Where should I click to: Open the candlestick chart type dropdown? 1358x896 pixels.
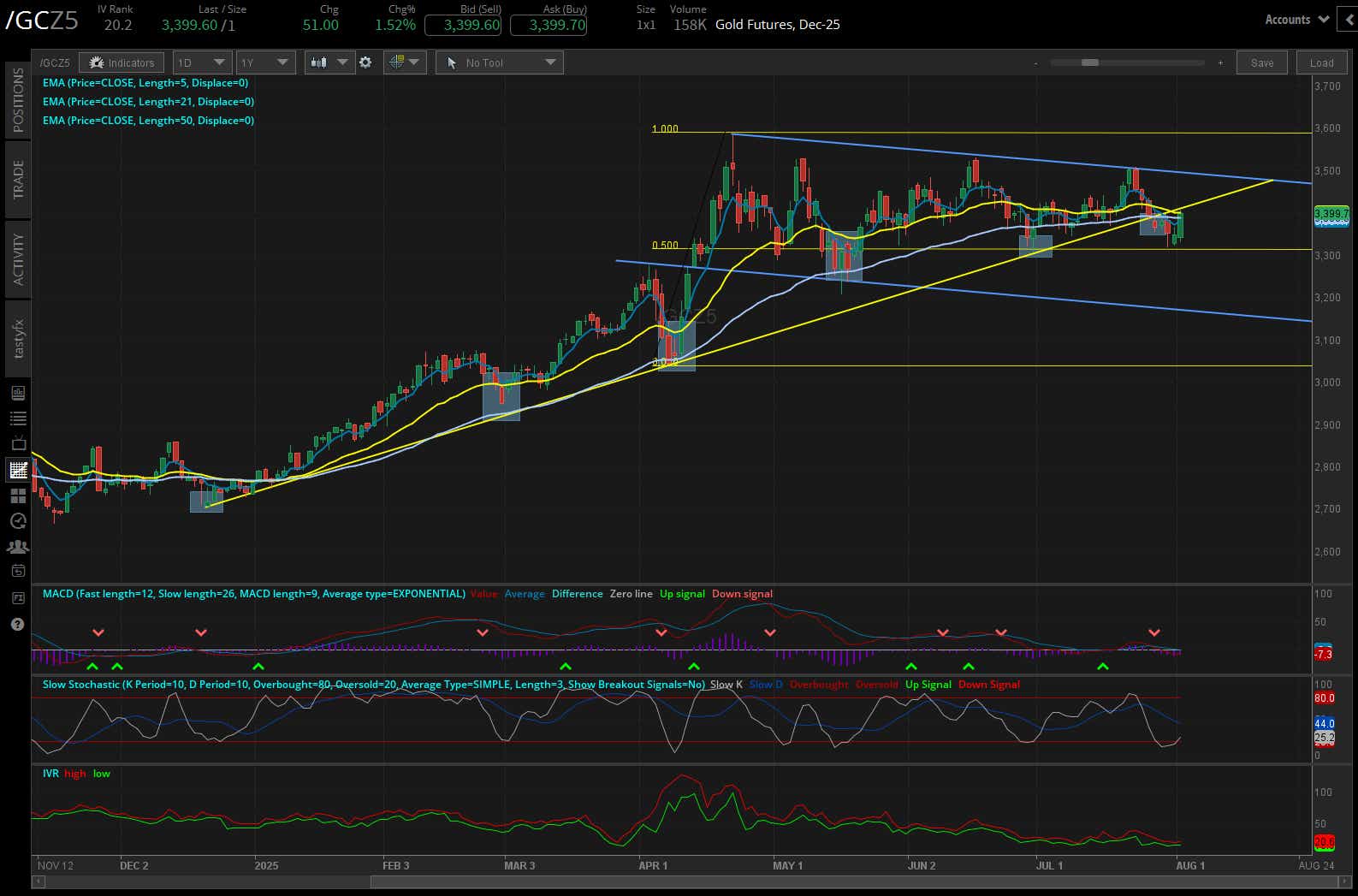point(329,62)
